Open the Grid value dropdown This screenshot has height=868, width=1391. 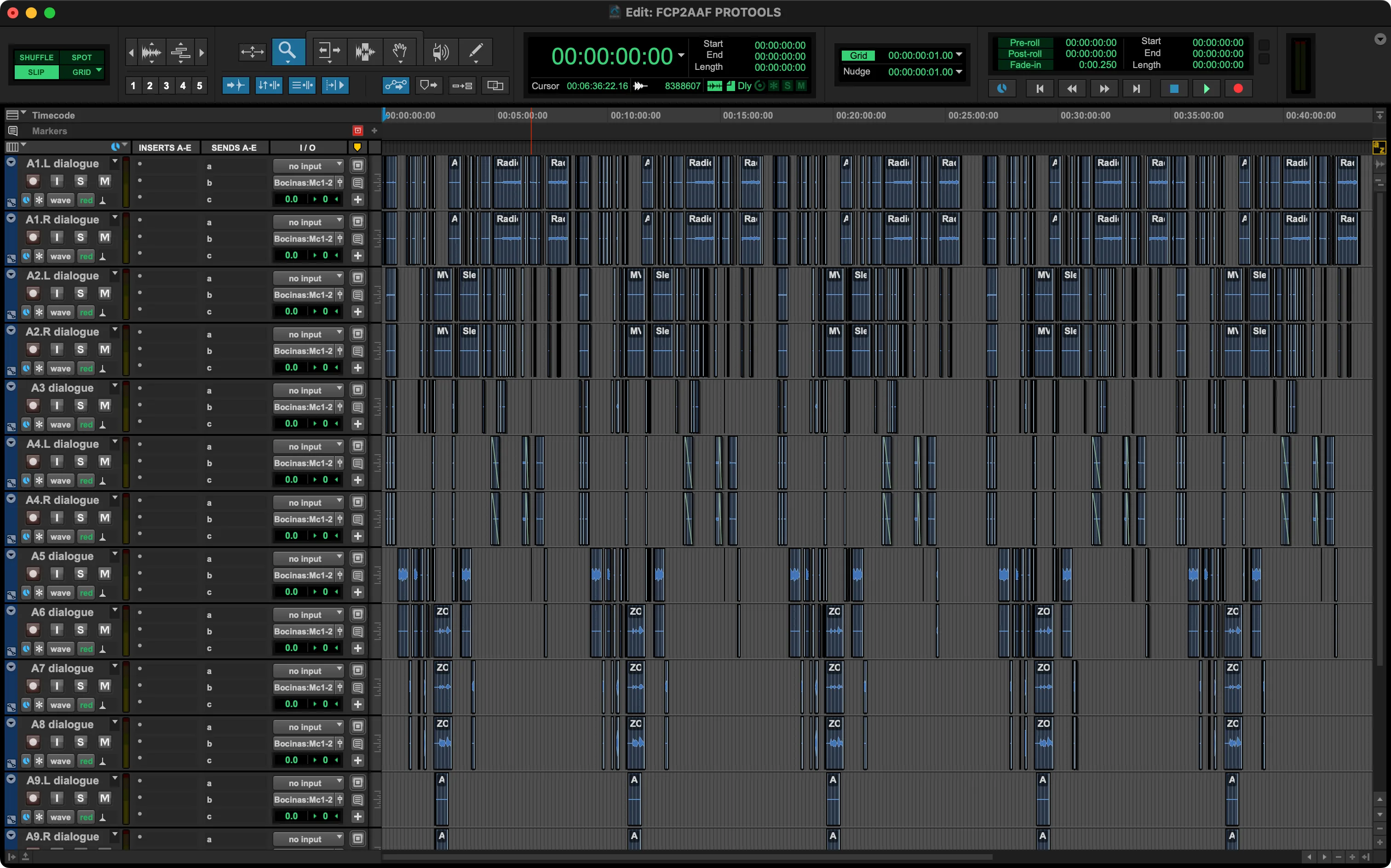pyautogui.click(x=959, y=55)
